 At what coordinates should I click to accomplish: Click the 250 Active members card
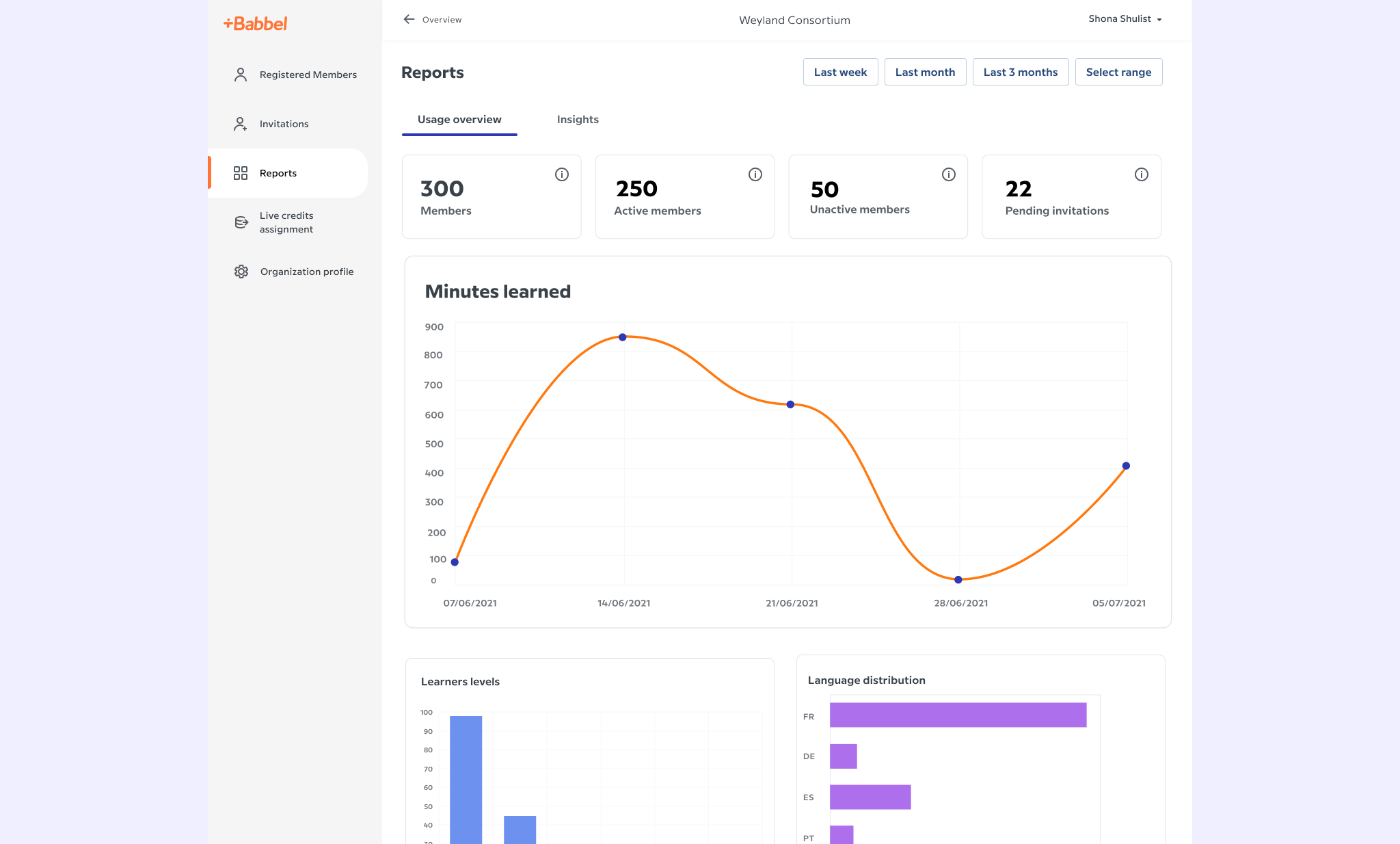[685, 197]
